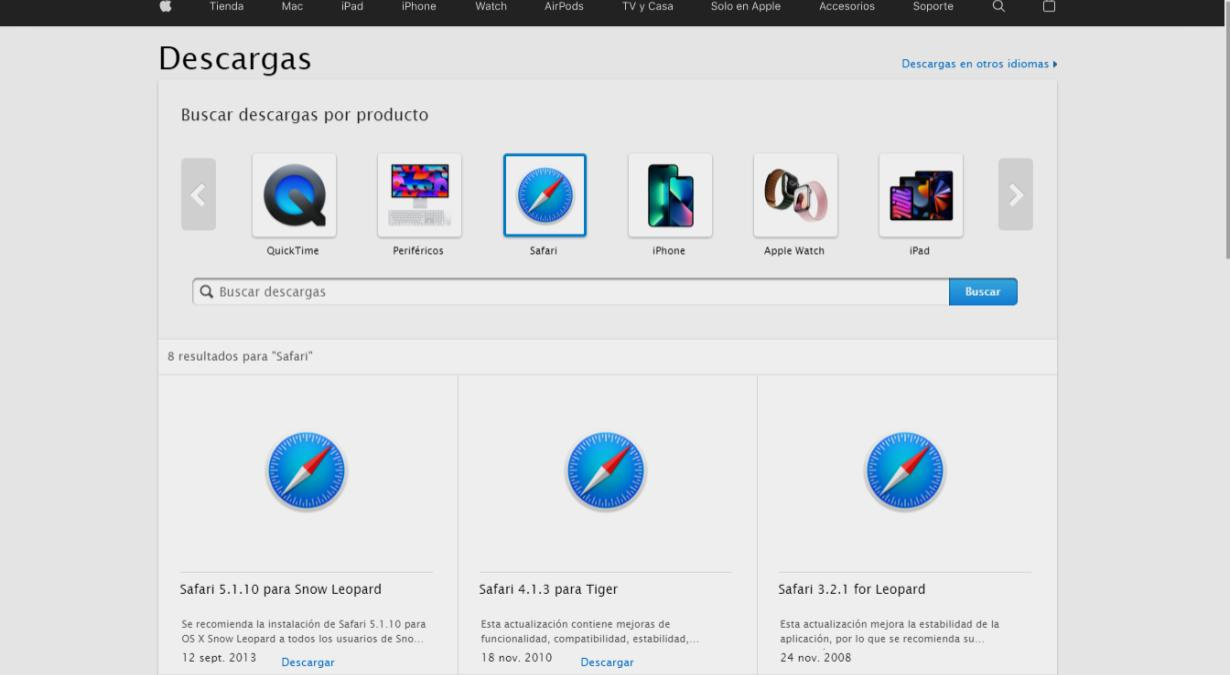Open Solo en Apple menu item
Viewport: 1230px width, 675px height.
coord(746,7)
